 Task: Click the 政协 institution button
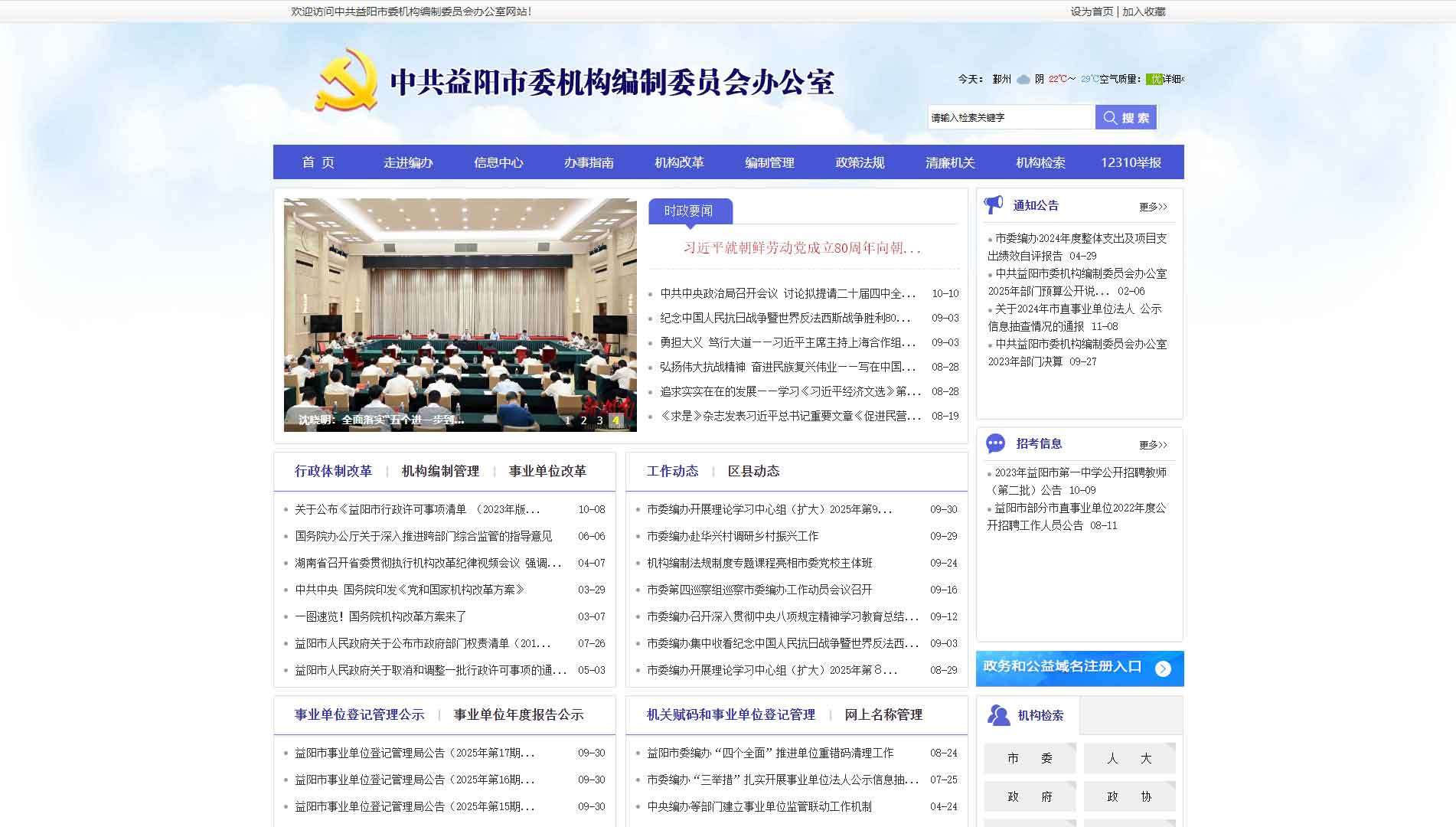pos(1129,796)
